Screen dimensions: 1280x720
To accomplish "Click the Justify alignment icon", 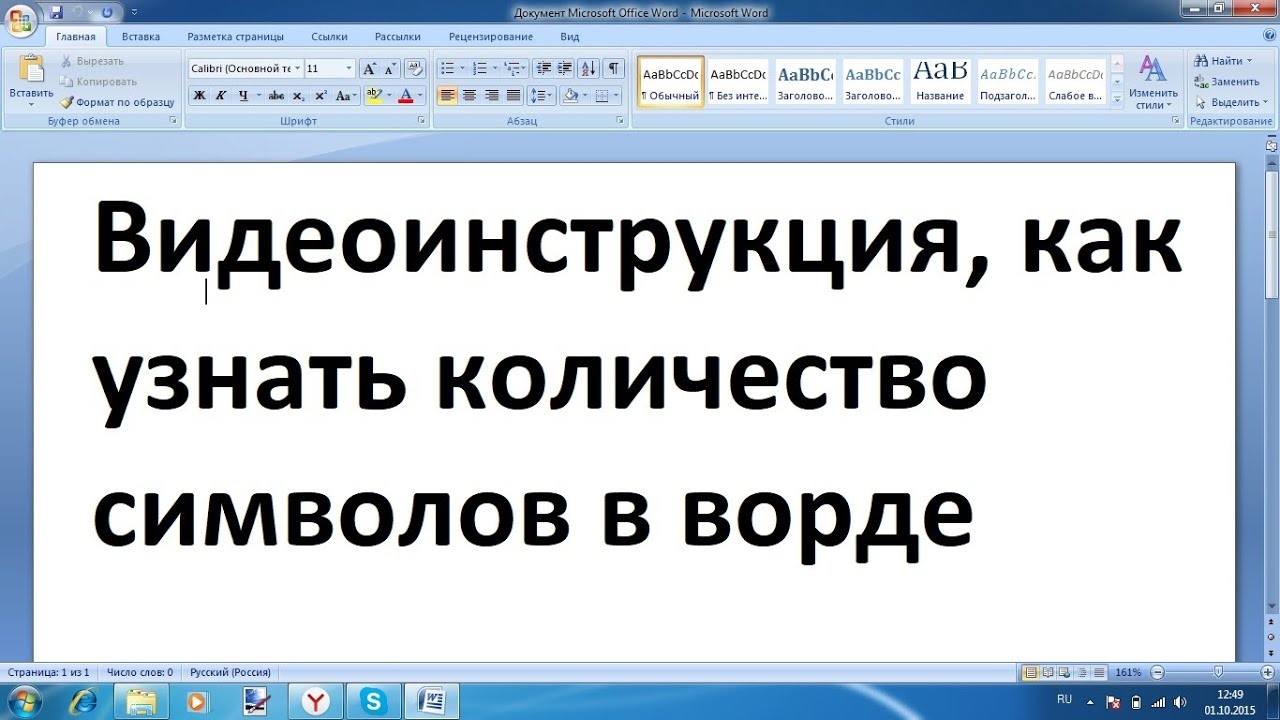I will [513, 96].
